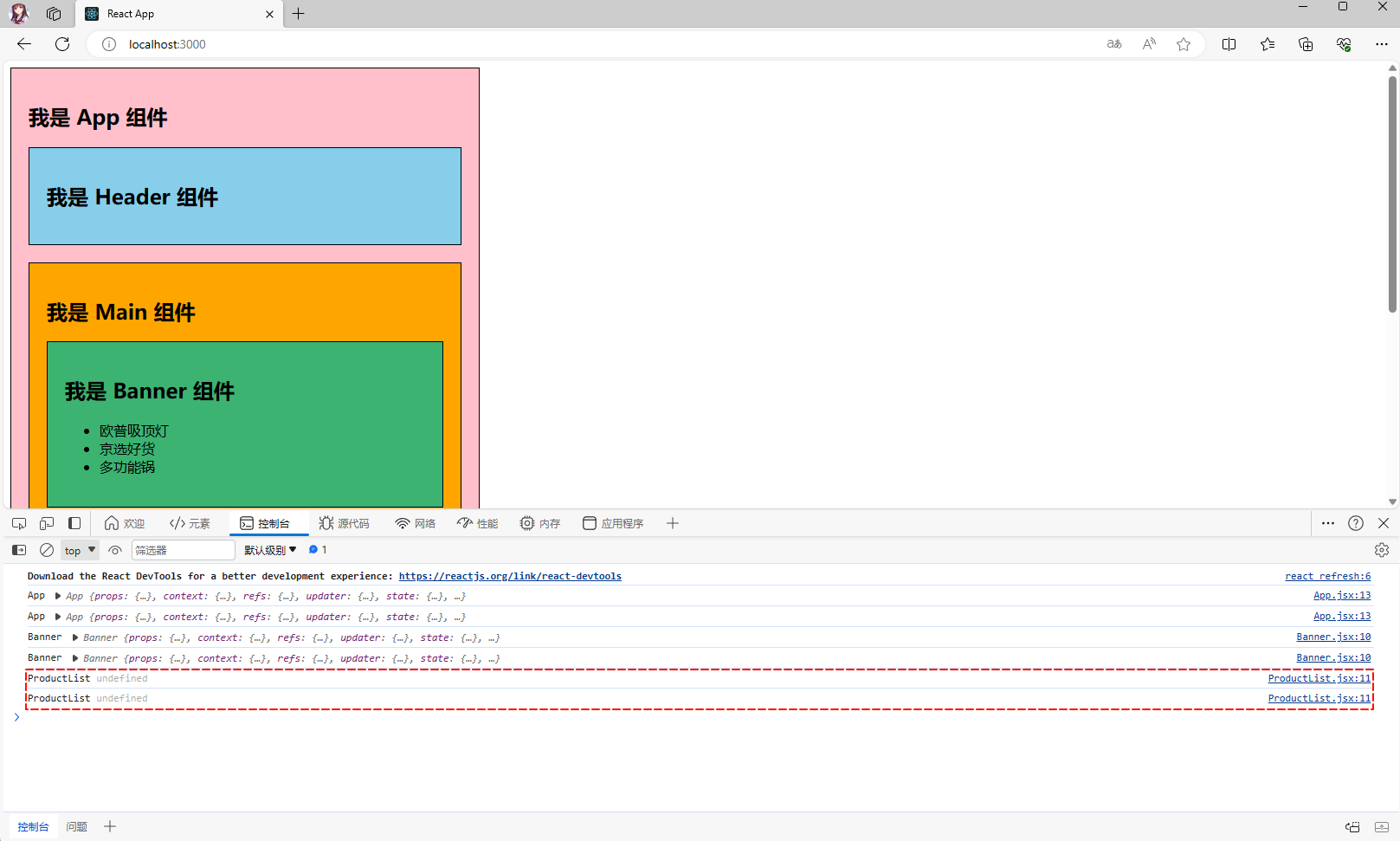This screenshot has width=1400, height=841.
Task: Open the top context dropdown
Action: coord(80,550)
